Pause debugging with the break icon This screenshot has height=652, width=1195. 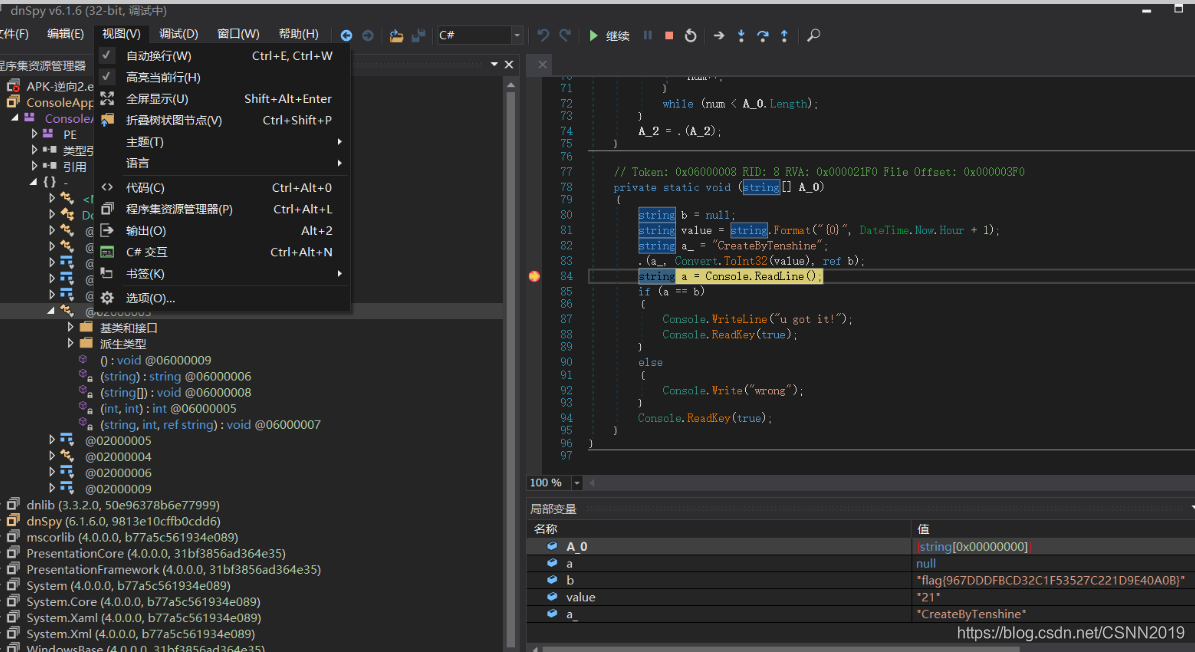648,35
